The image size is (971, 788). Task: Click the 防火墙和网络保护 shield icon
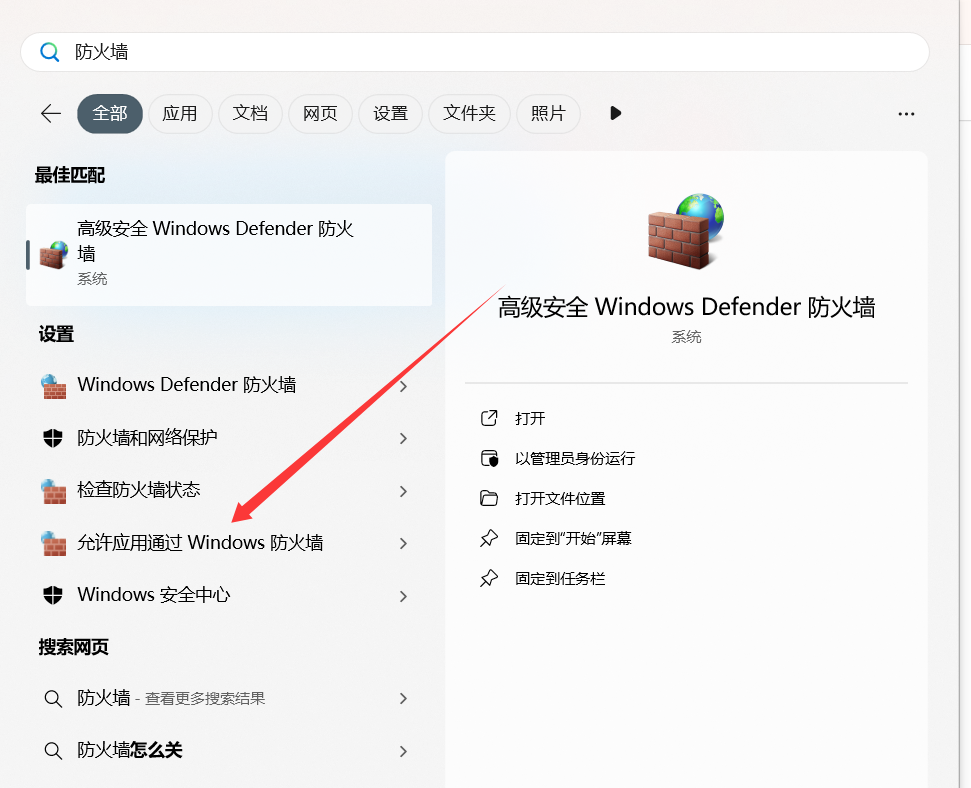coord(52,438)
